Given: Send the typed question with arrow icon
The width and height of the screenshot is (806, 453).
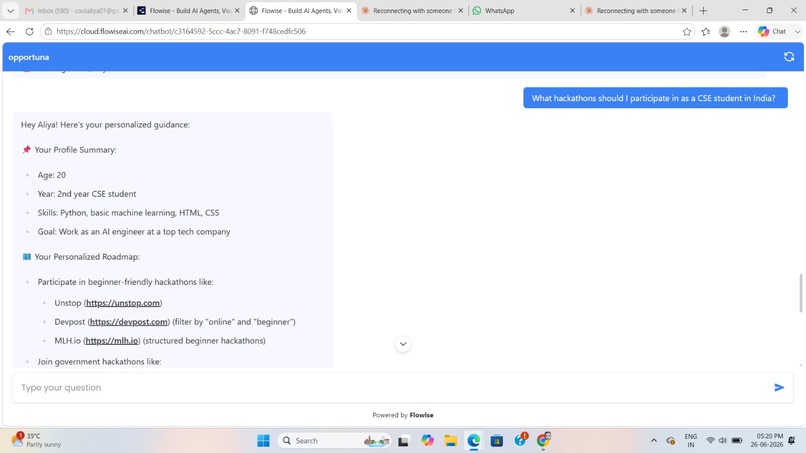Looking at the screenshot, I should coord(779,388).
